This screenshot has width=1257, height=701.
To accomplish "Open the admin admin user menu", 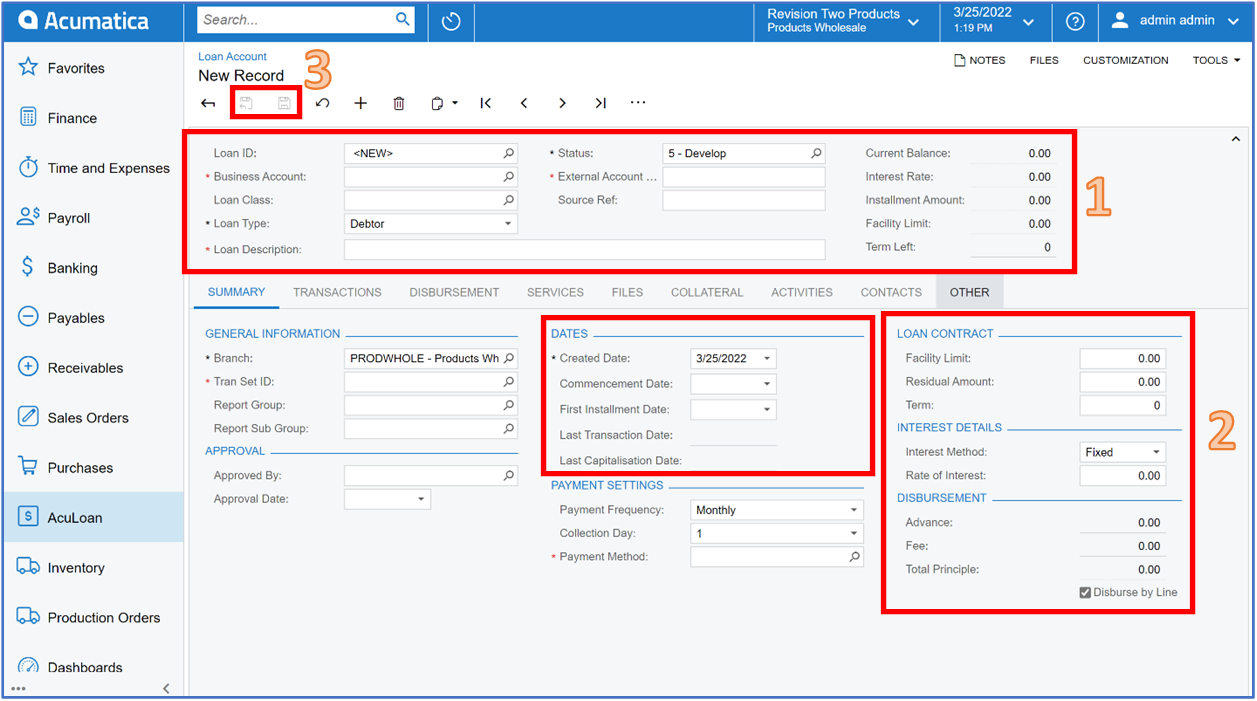I will coord(1175,21).
